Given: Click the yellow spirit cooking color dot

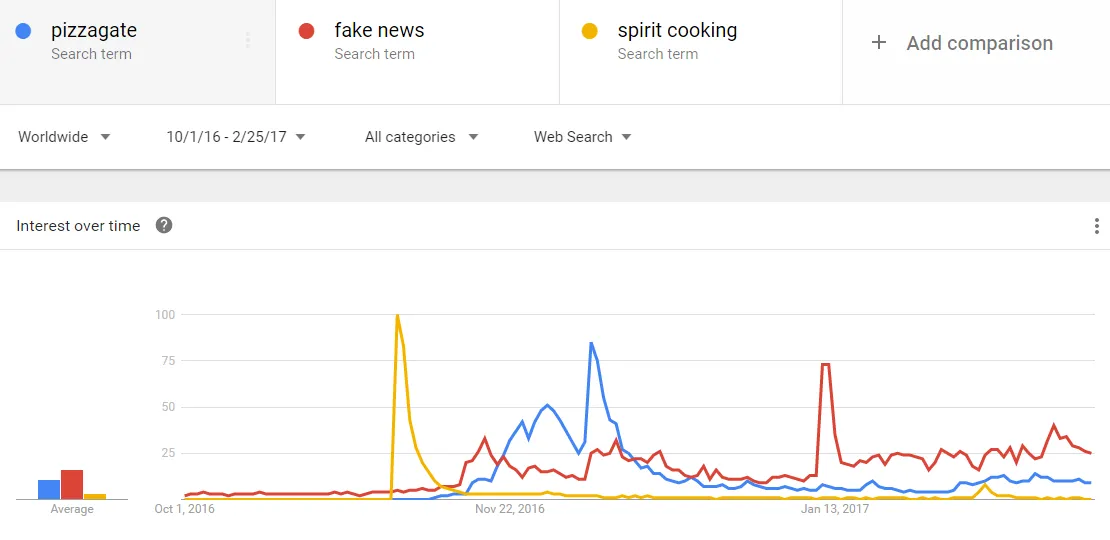Looking at the screenshot, I should [x=589, y=31].
